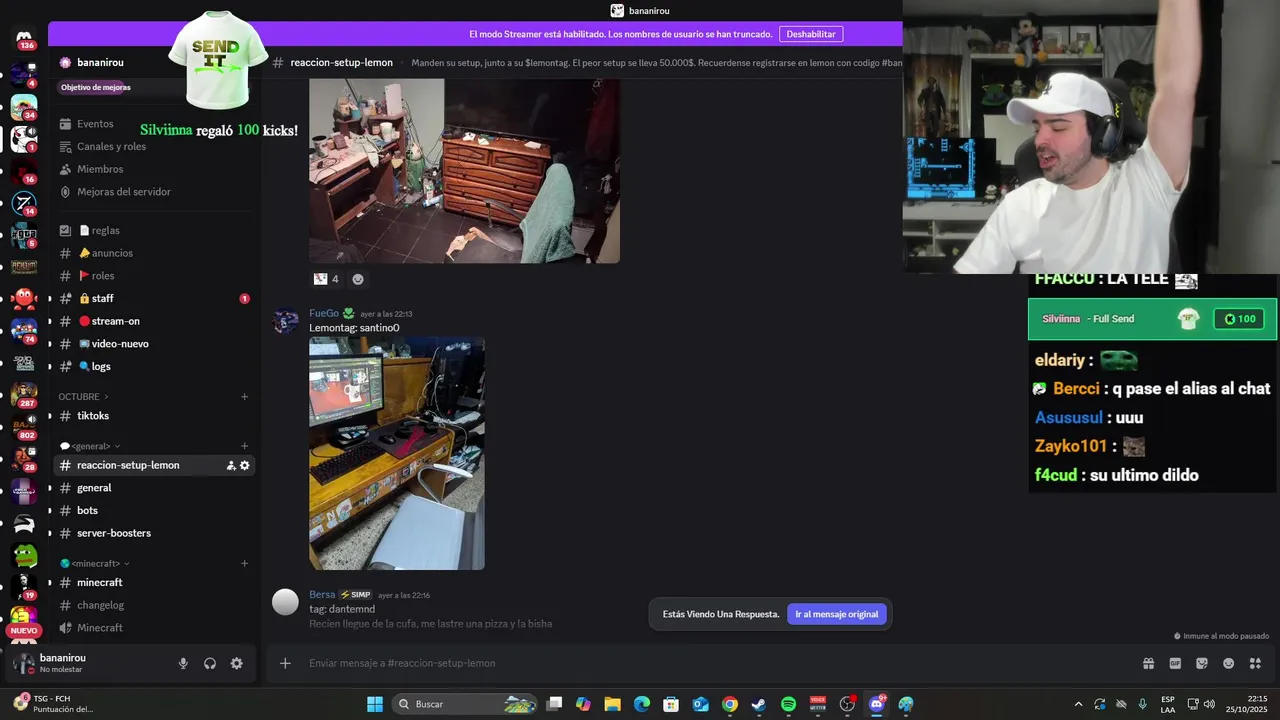
Task: Click the NUEVO unread indicator in server list
Action: pyautogui.click(x=24, y=631)
